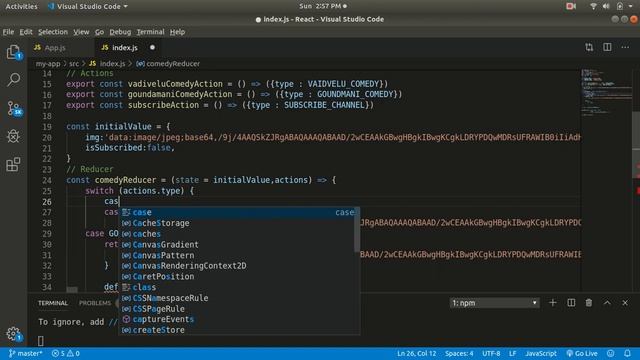Open the Activities overview
Viewport: 640px width, 360px height.
point(21,6)
